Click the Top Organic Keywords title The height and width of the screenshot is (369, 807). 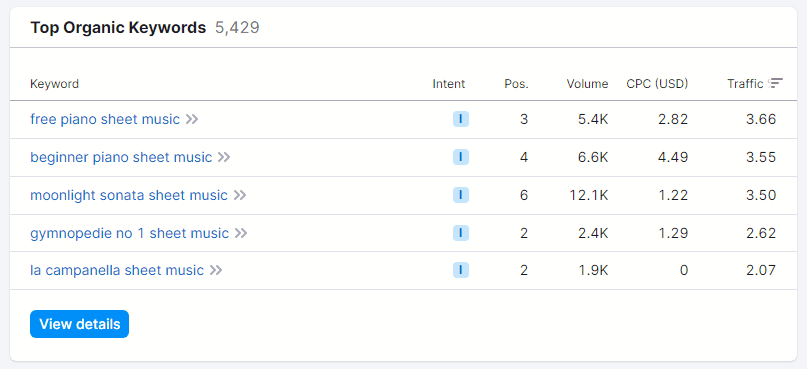pyautogui.click(x=118, y=28)
